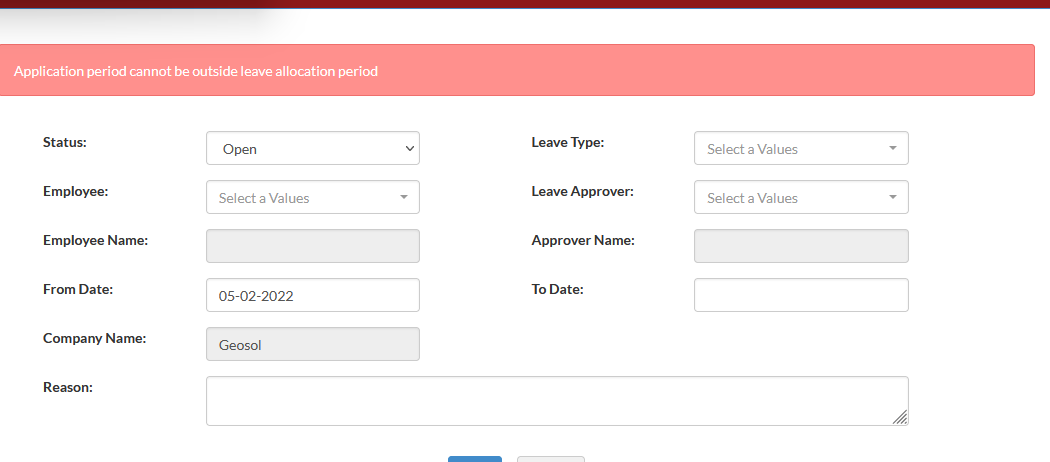This screenshot has width=1050, height=462.
Task: Click the To Date: field label
Action: 558,289
